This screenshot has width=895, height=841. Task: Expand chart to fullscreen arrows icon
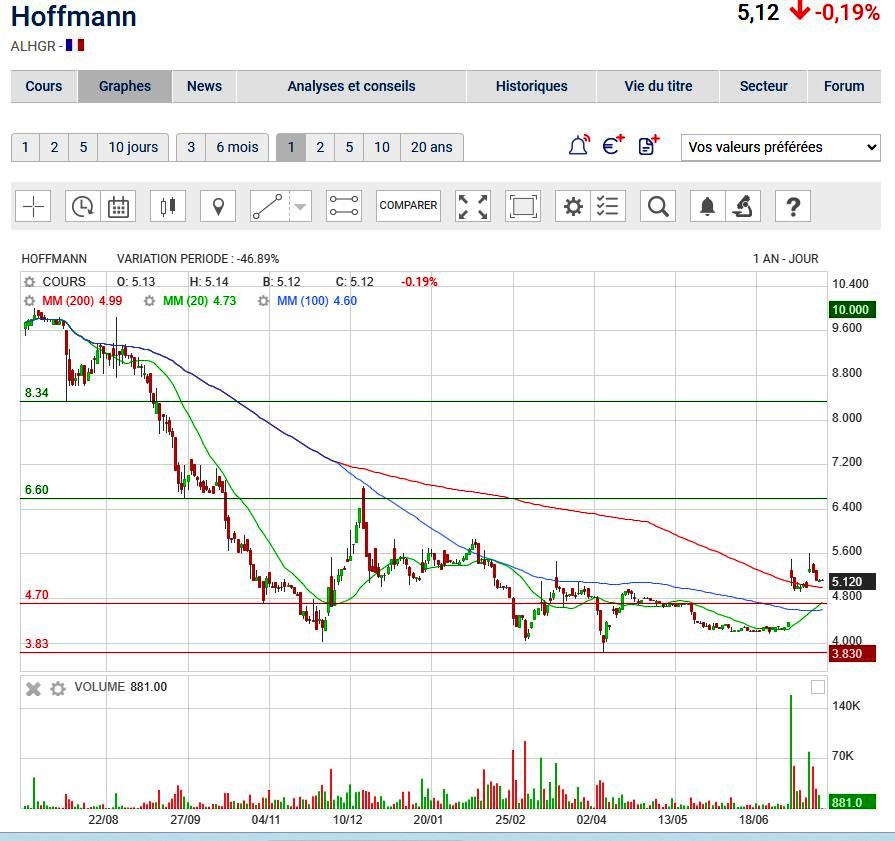[473, 206]
